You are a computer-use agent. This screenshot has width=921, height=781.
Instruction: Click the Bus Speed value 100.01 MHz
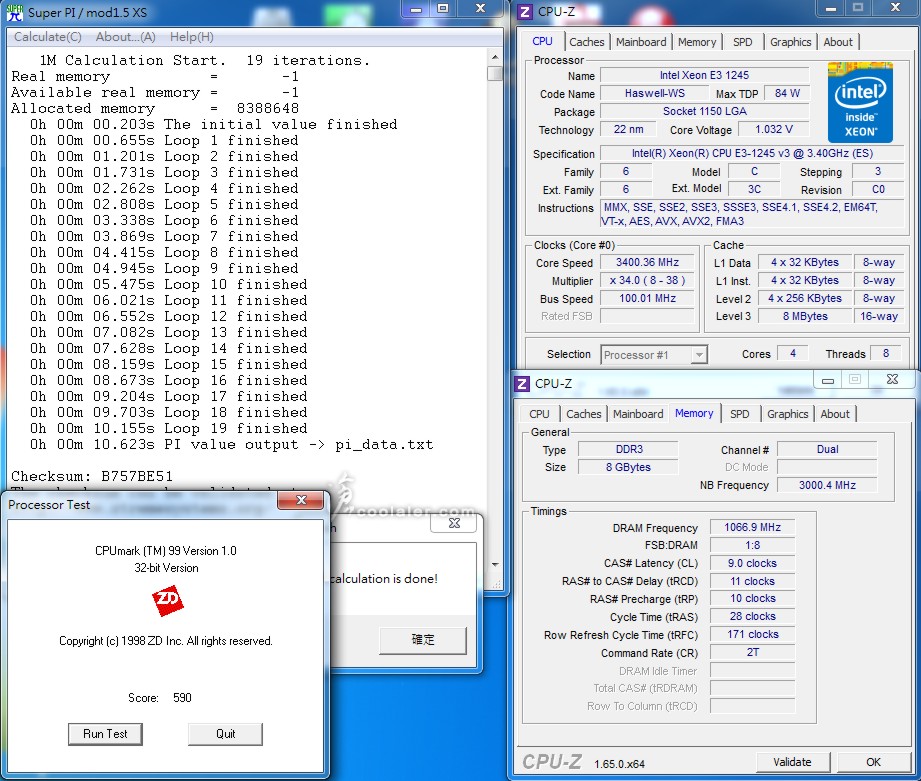(x=647, y=298)
